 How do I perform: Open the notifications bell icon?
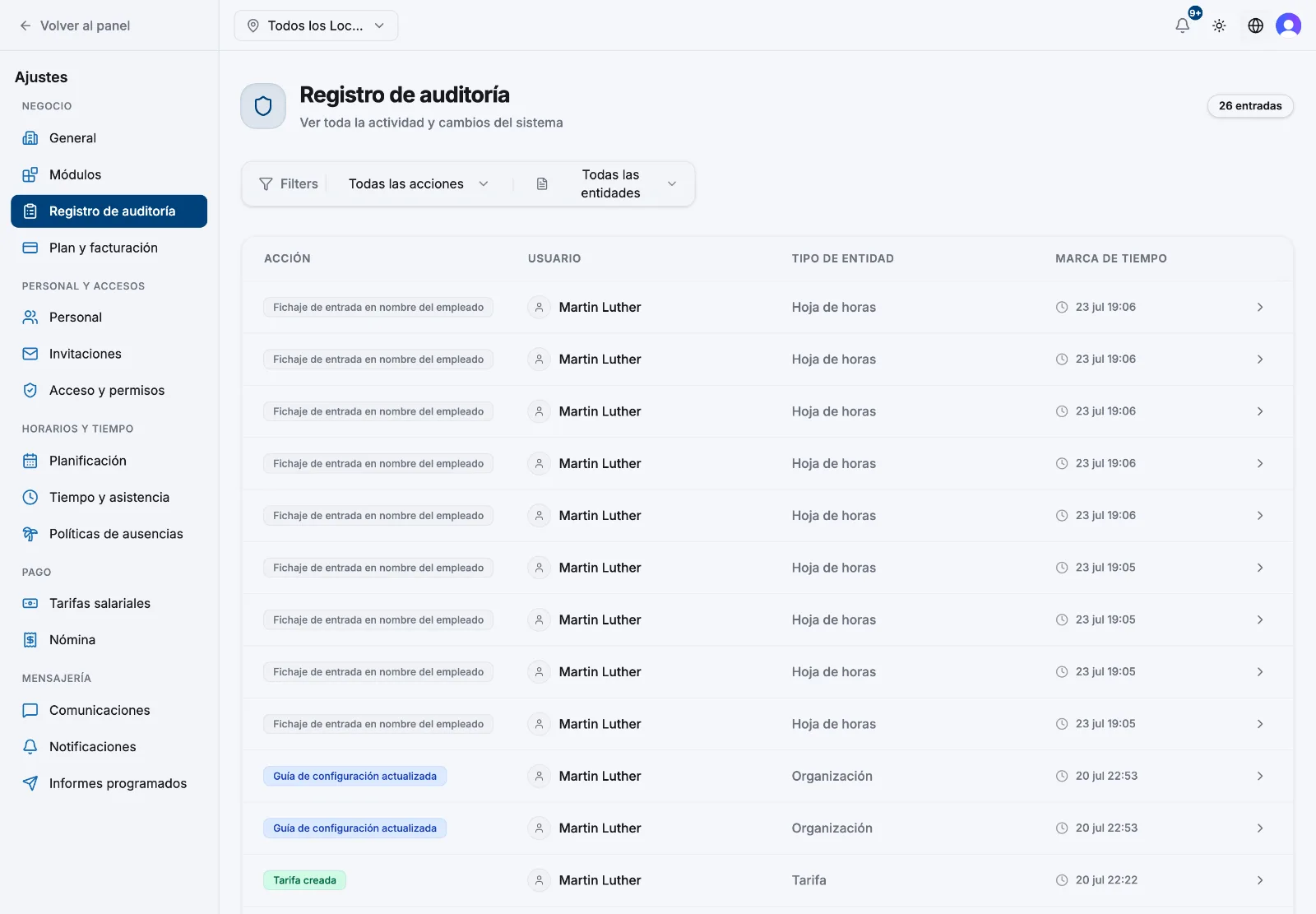1182,26
